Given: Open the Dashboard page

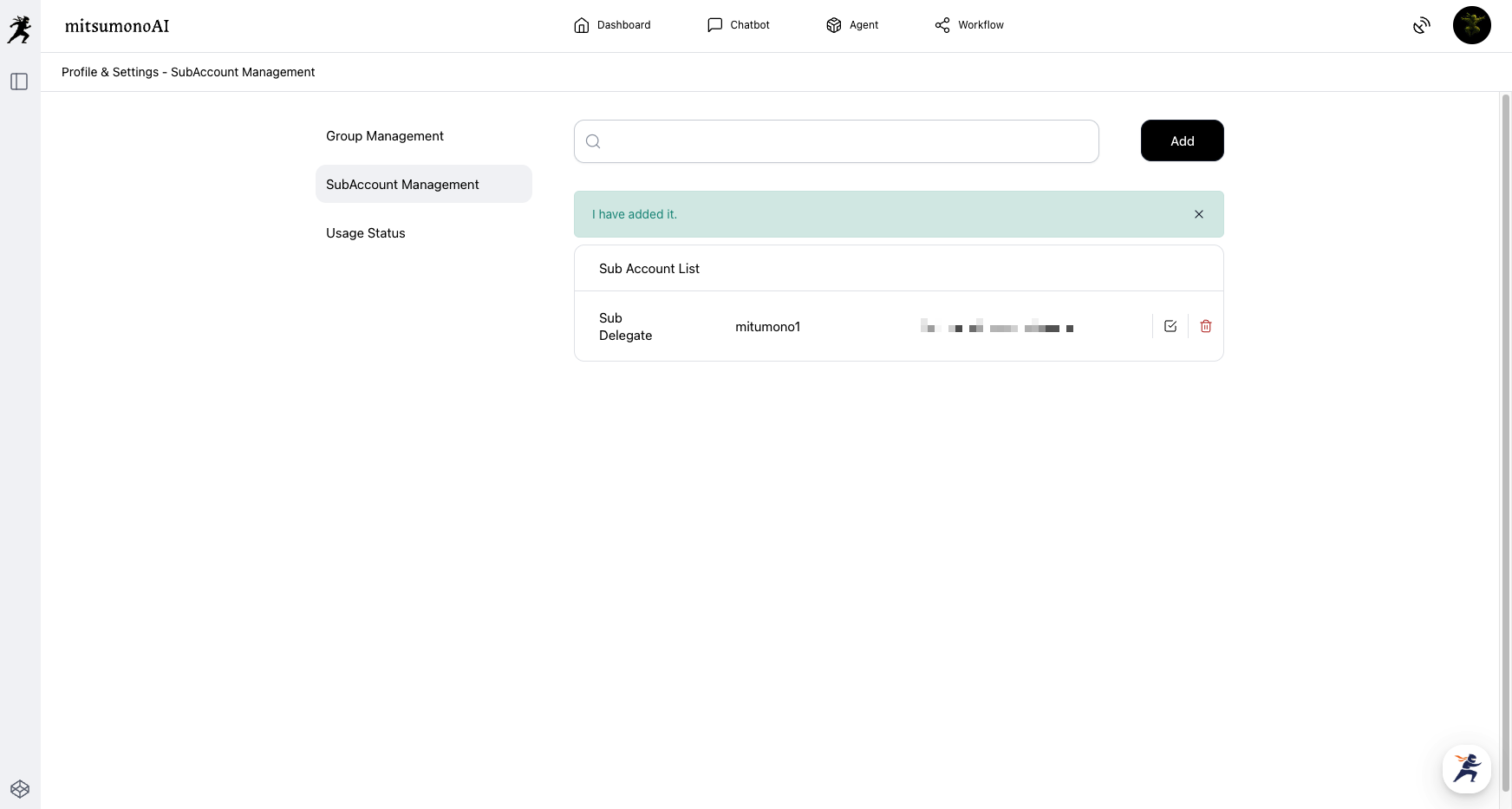Looking at the screenshot, I should pos(612,25).
